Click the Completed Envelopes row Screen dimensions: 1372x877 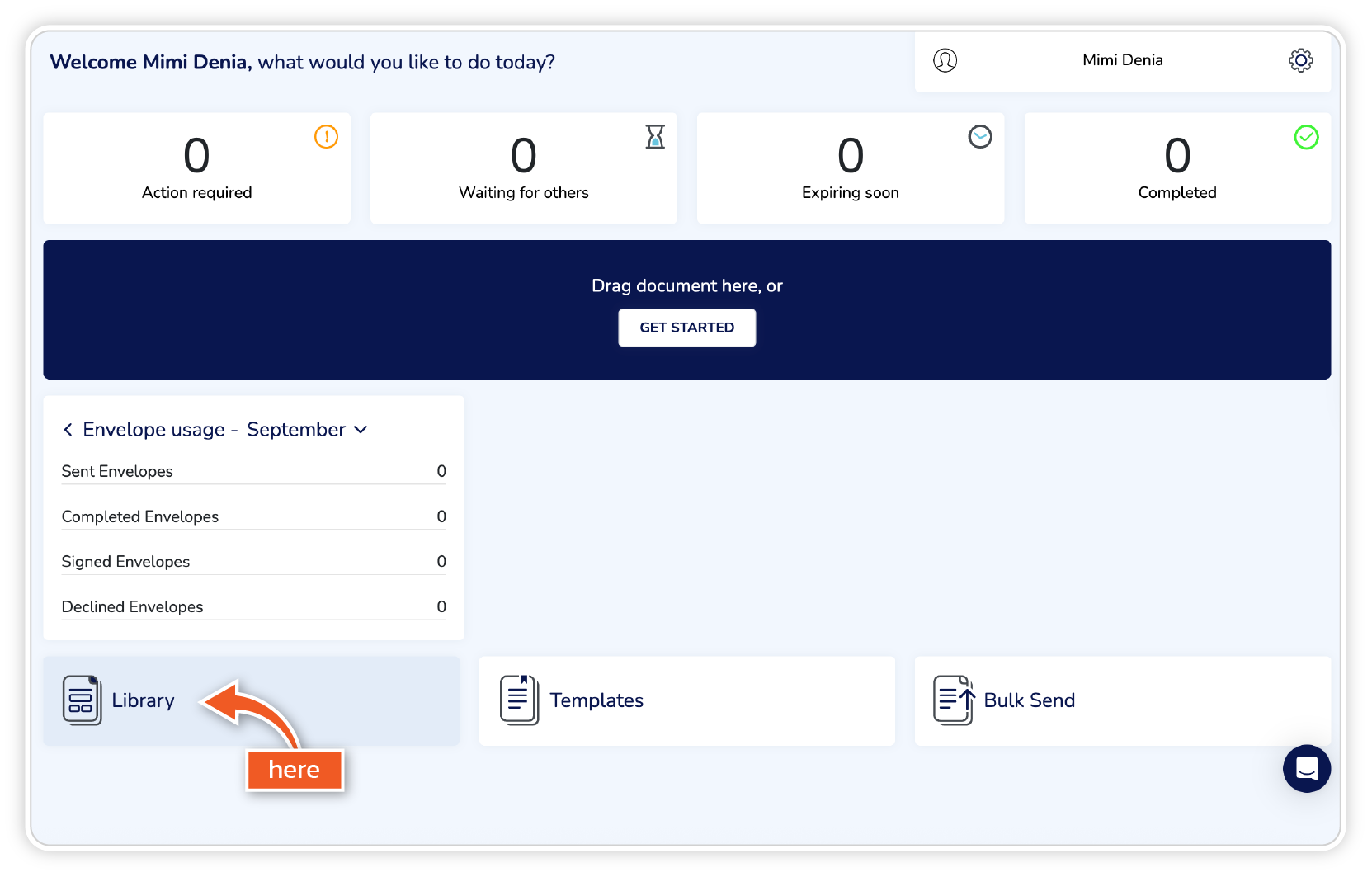(x=254, y=516)
